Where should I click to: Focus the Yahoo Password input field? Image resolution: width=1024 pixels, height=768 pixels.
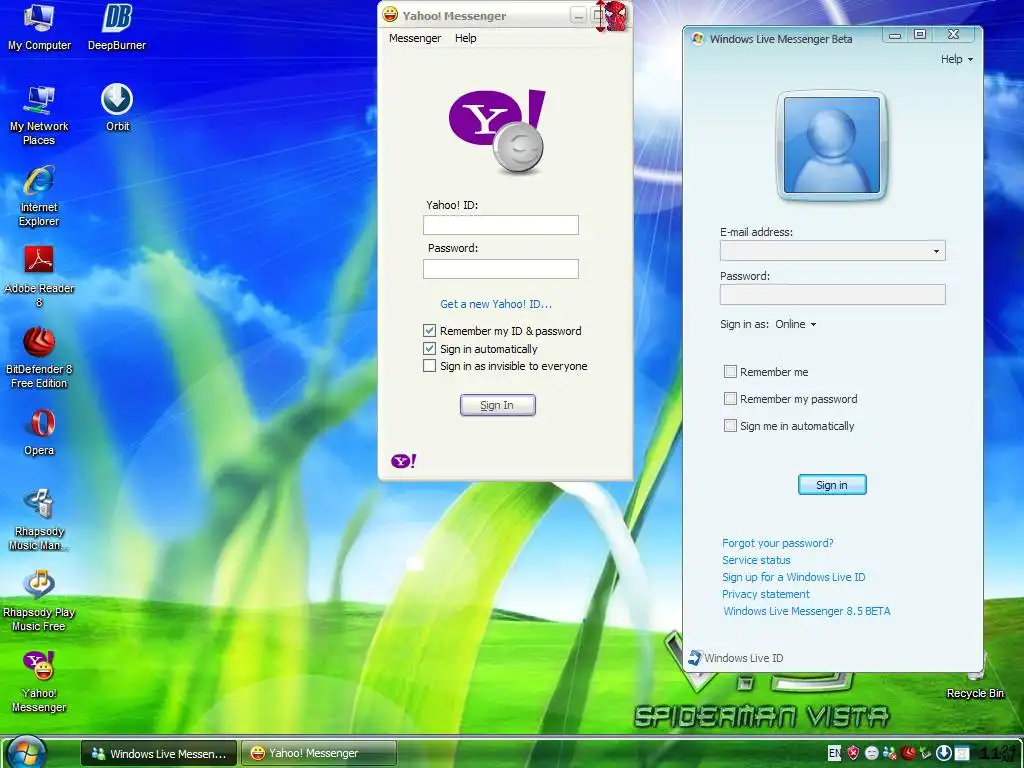tap(500, 269)
